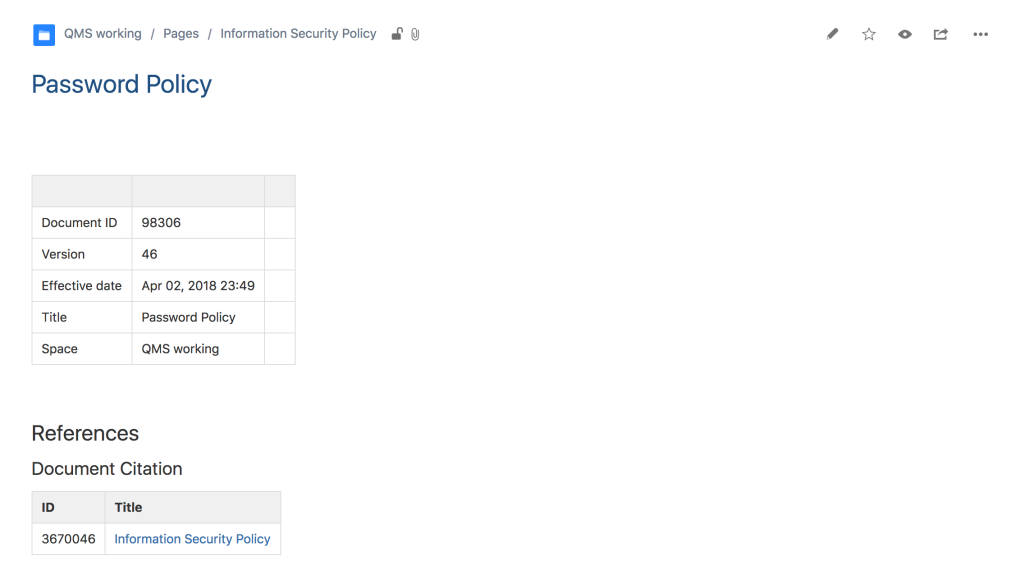The width and height of the screenshot is (1024, 565).
Task: Edit the page with the pencil icon
Action: (832, 34)
